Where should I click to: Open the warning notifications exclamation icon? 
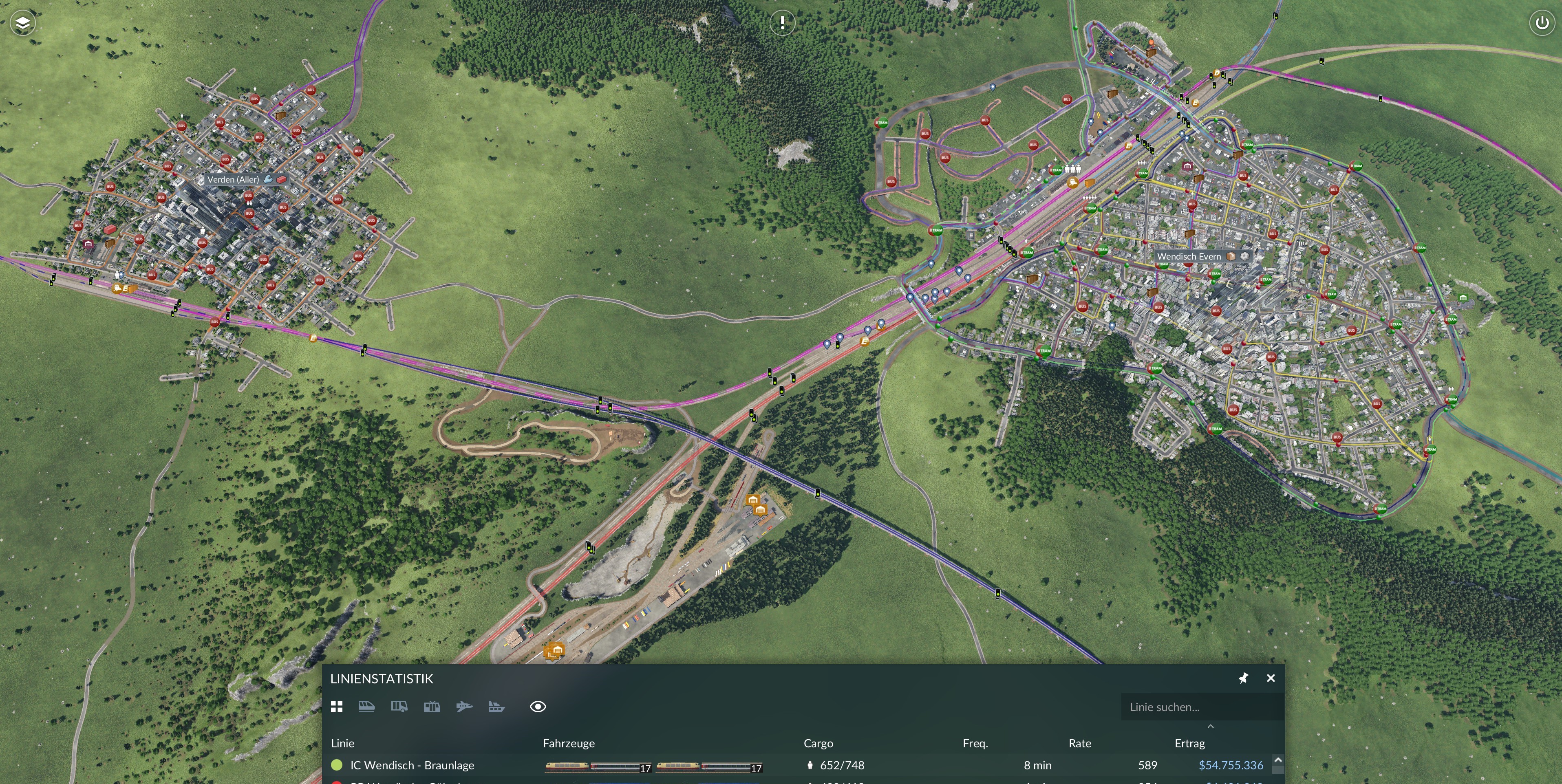[782, 22]
